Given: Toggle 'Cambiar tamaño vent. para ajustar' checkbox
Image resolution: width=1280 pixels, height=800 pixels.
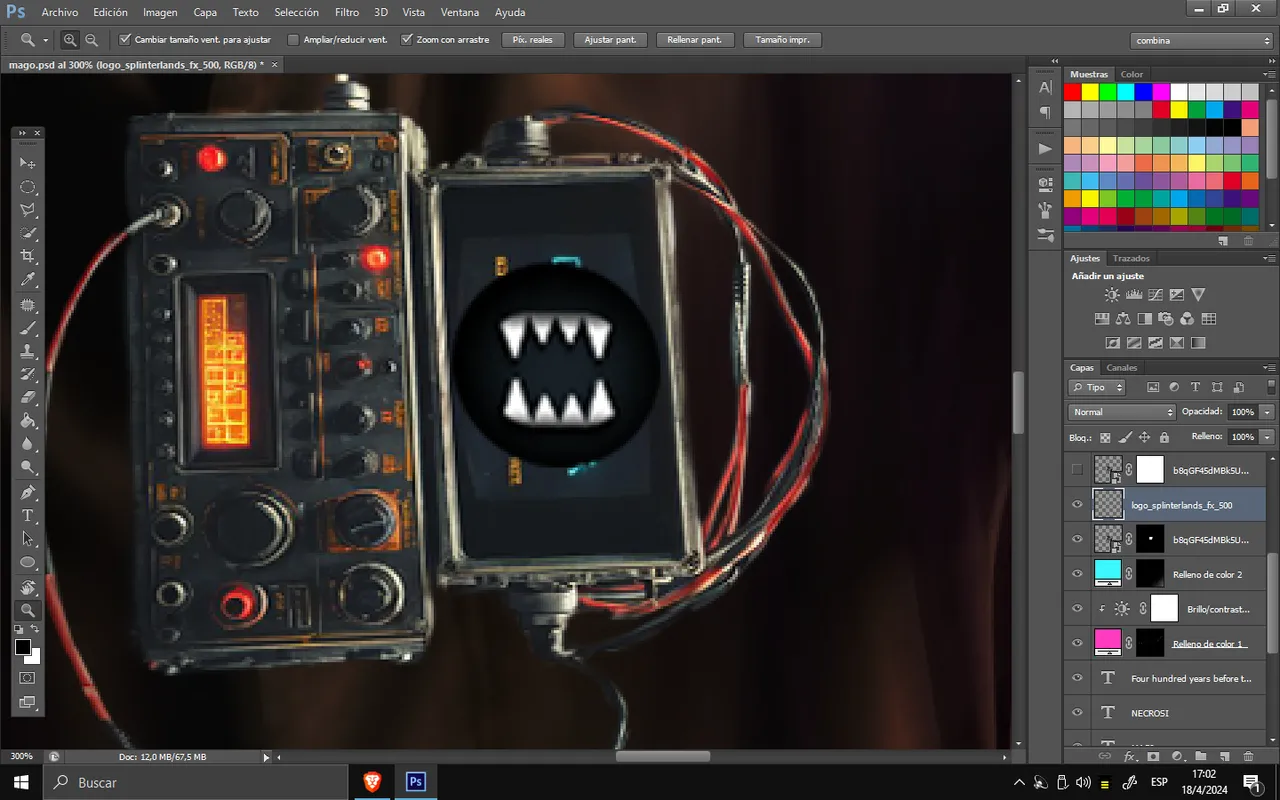Looking at the screenshot, I should tap(125, 40).
